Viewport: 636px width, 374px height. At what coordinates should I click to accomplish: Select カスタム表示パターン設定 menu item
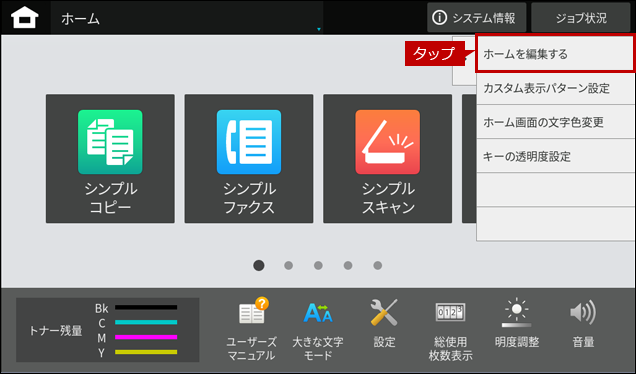tap(555, 88)
